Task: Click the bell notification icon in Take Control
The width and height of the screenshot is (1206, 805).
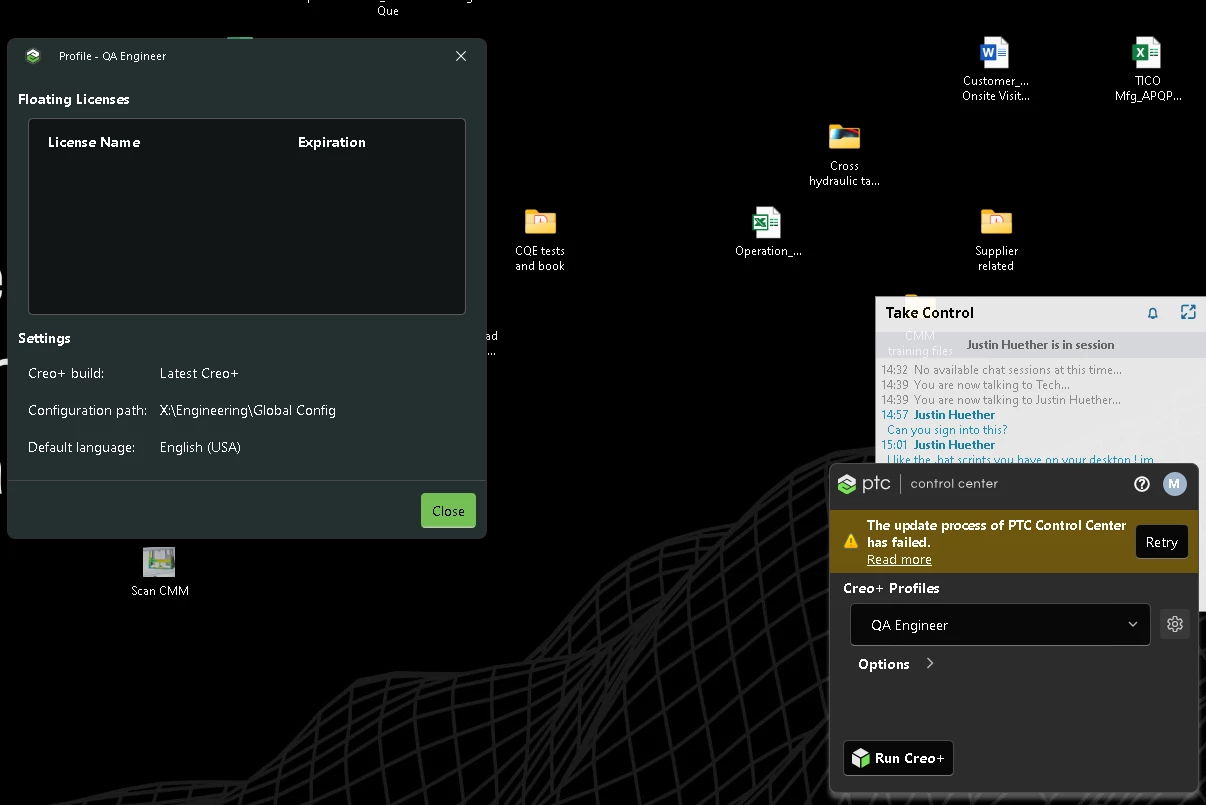Action: pyautogui.click(x=1153, y=313)
